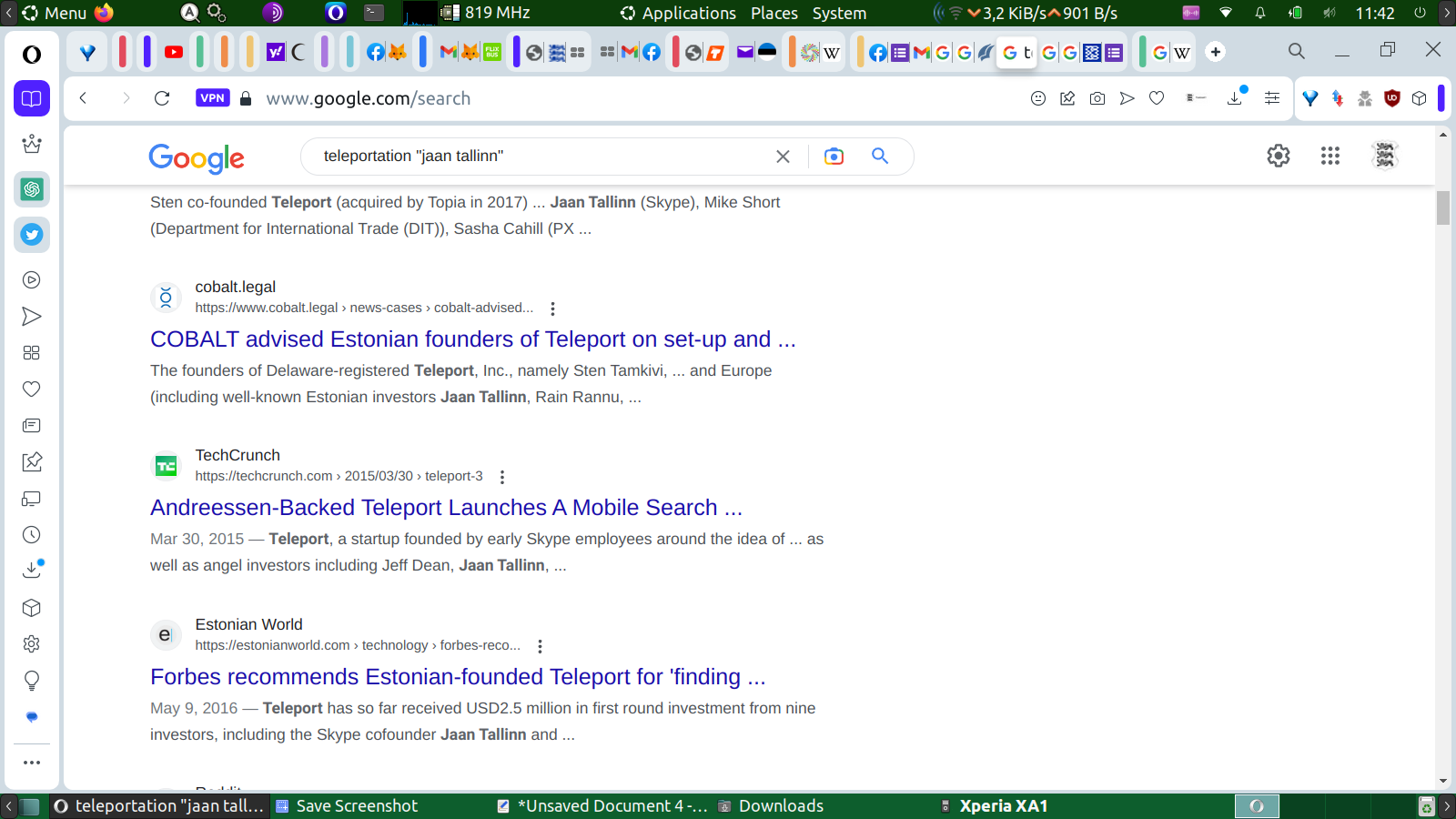
Task: Open Andreessen-Backed Teleport Launches result
Action: tap(447, 508)
